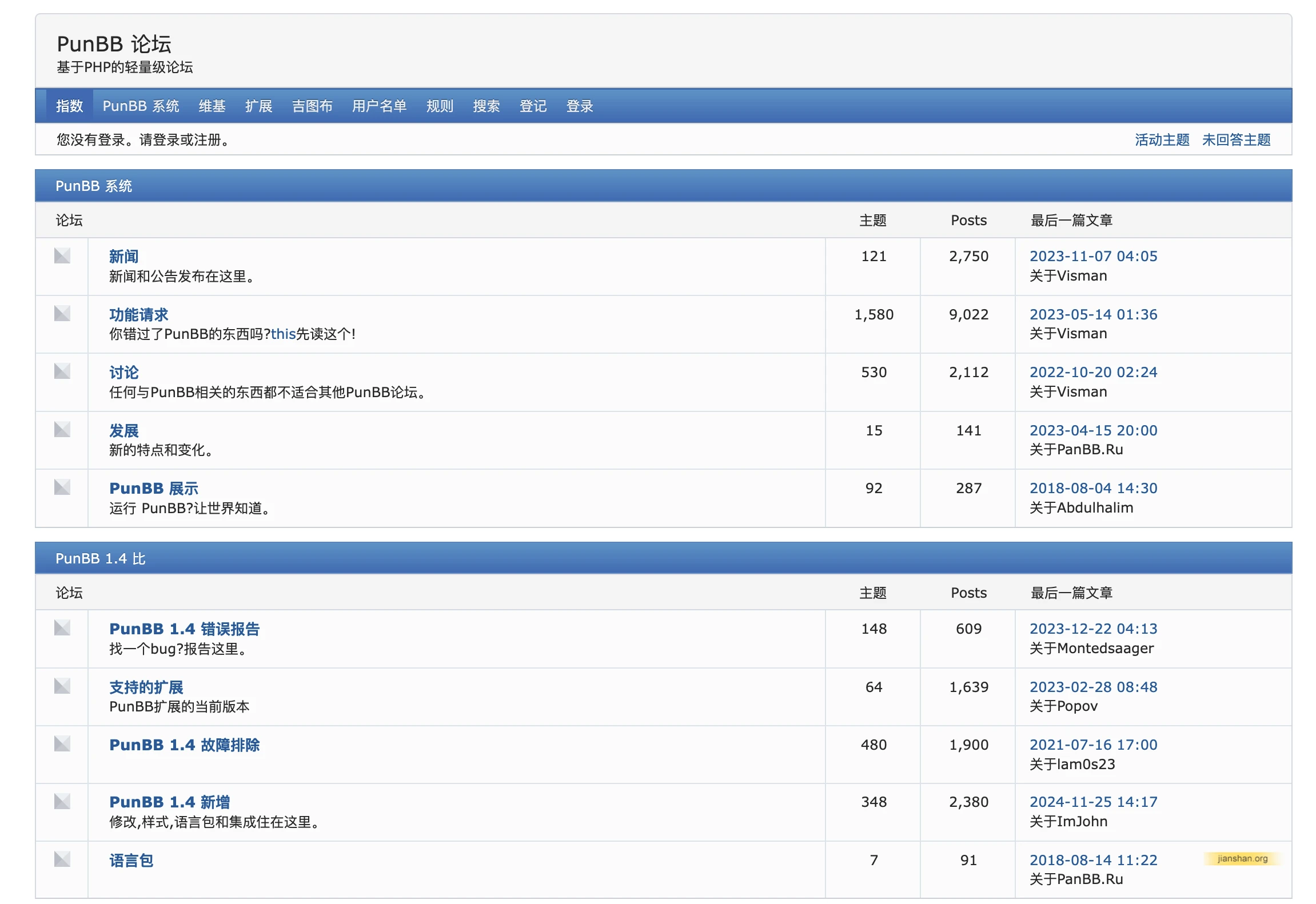1316x904 pixels.
Task: Open the PunBB 1.4 新增 forum
Action: [170, 802]
